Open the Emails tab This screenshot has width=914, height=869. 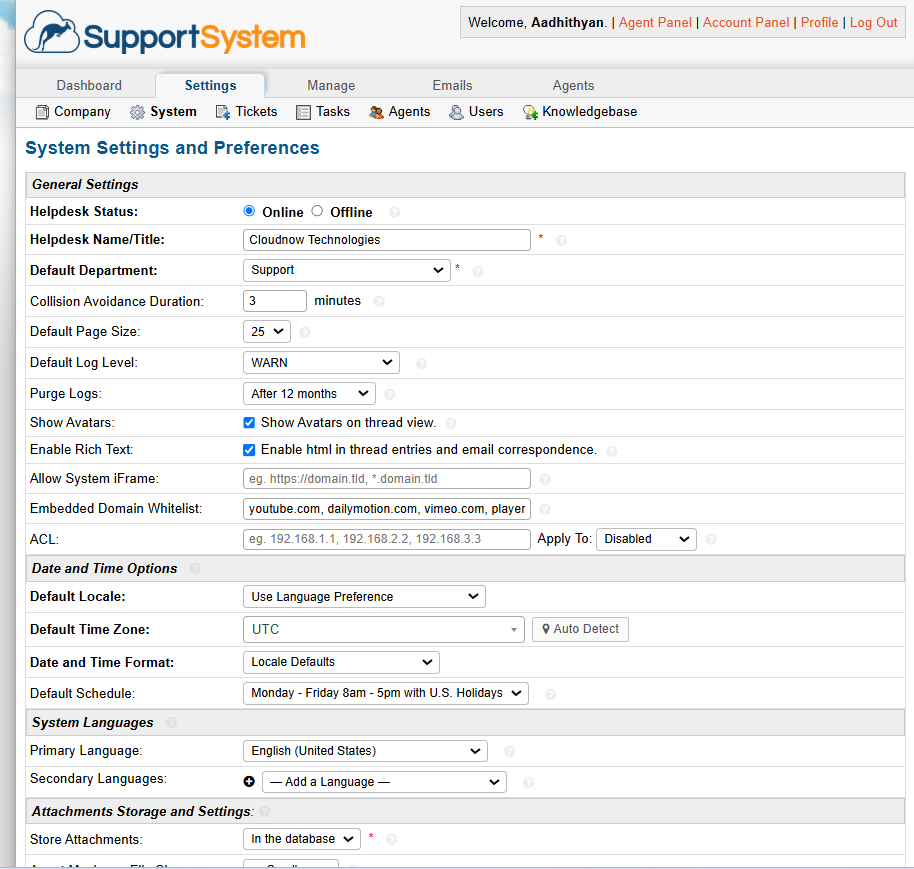tap(452, 85)
